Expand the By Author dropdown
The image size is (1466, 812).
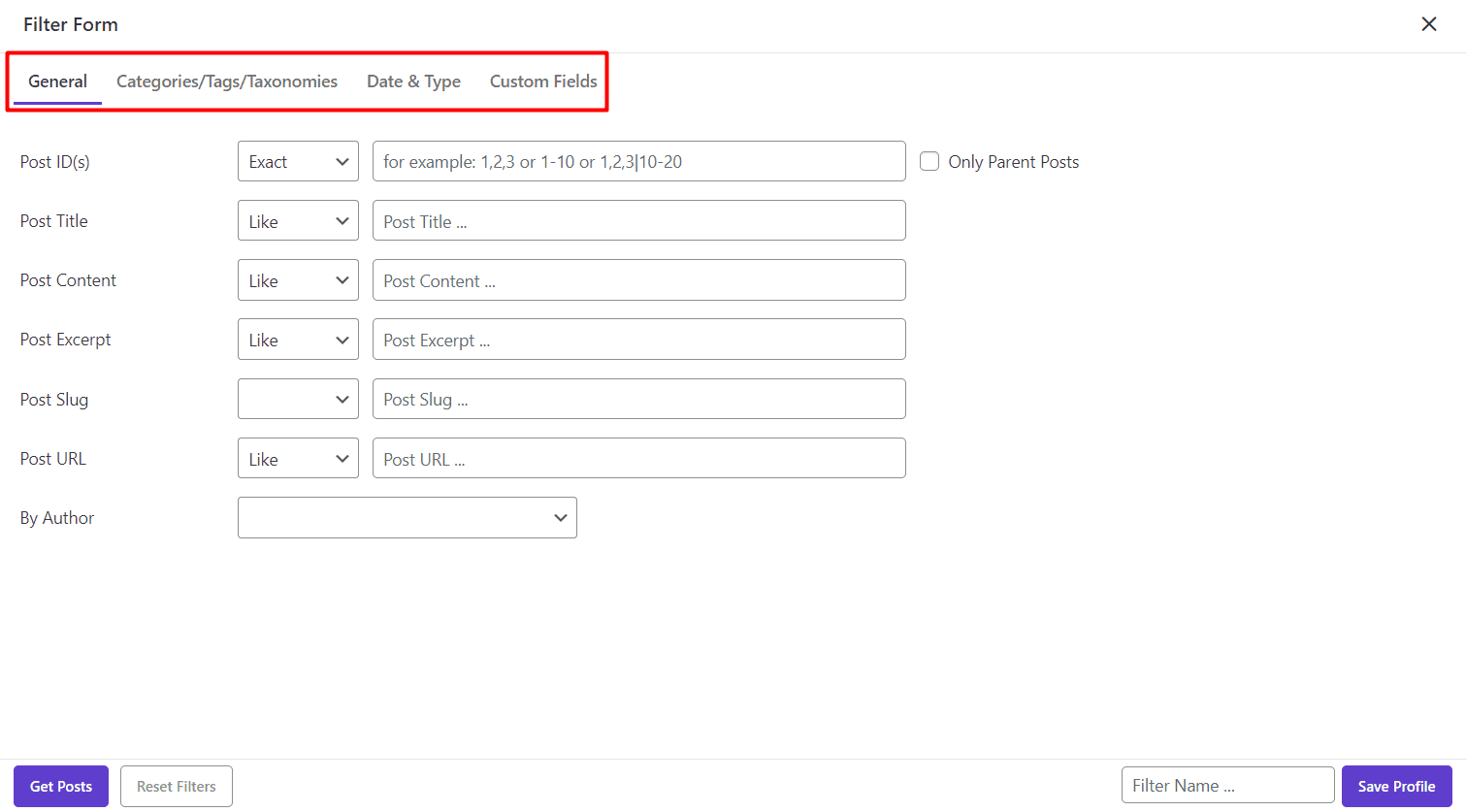[407, 517]
